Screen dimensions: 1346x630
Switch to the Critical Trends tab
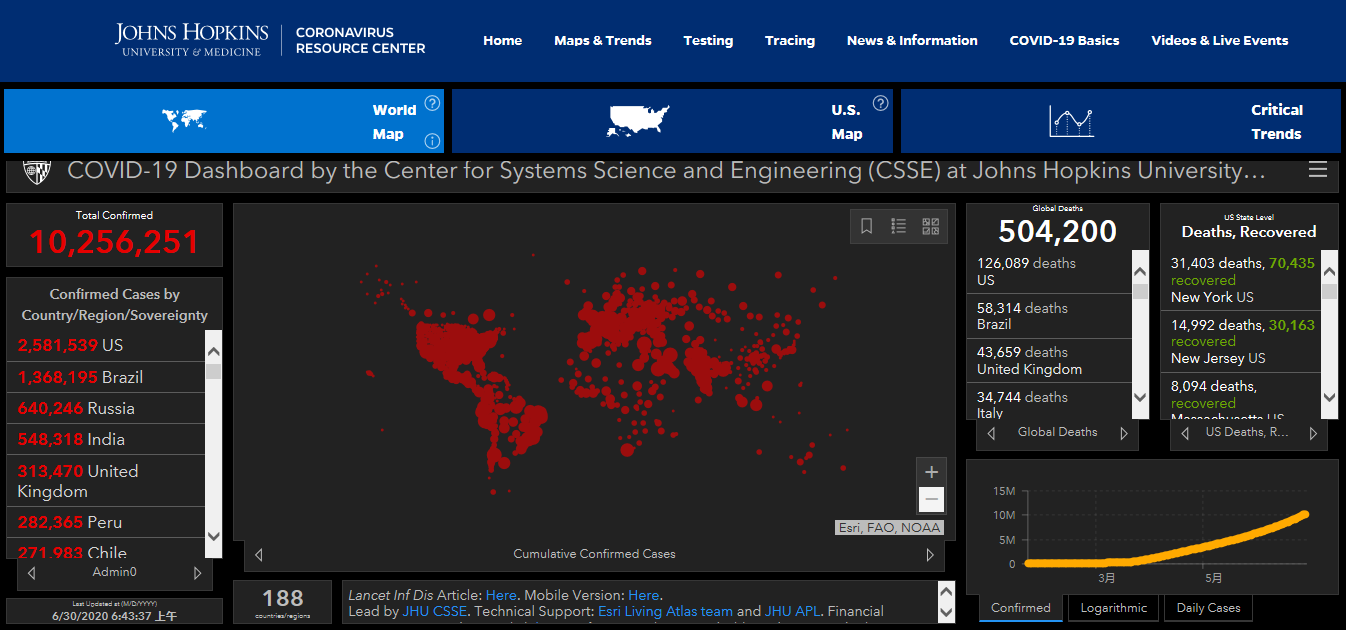(1121, 121)
